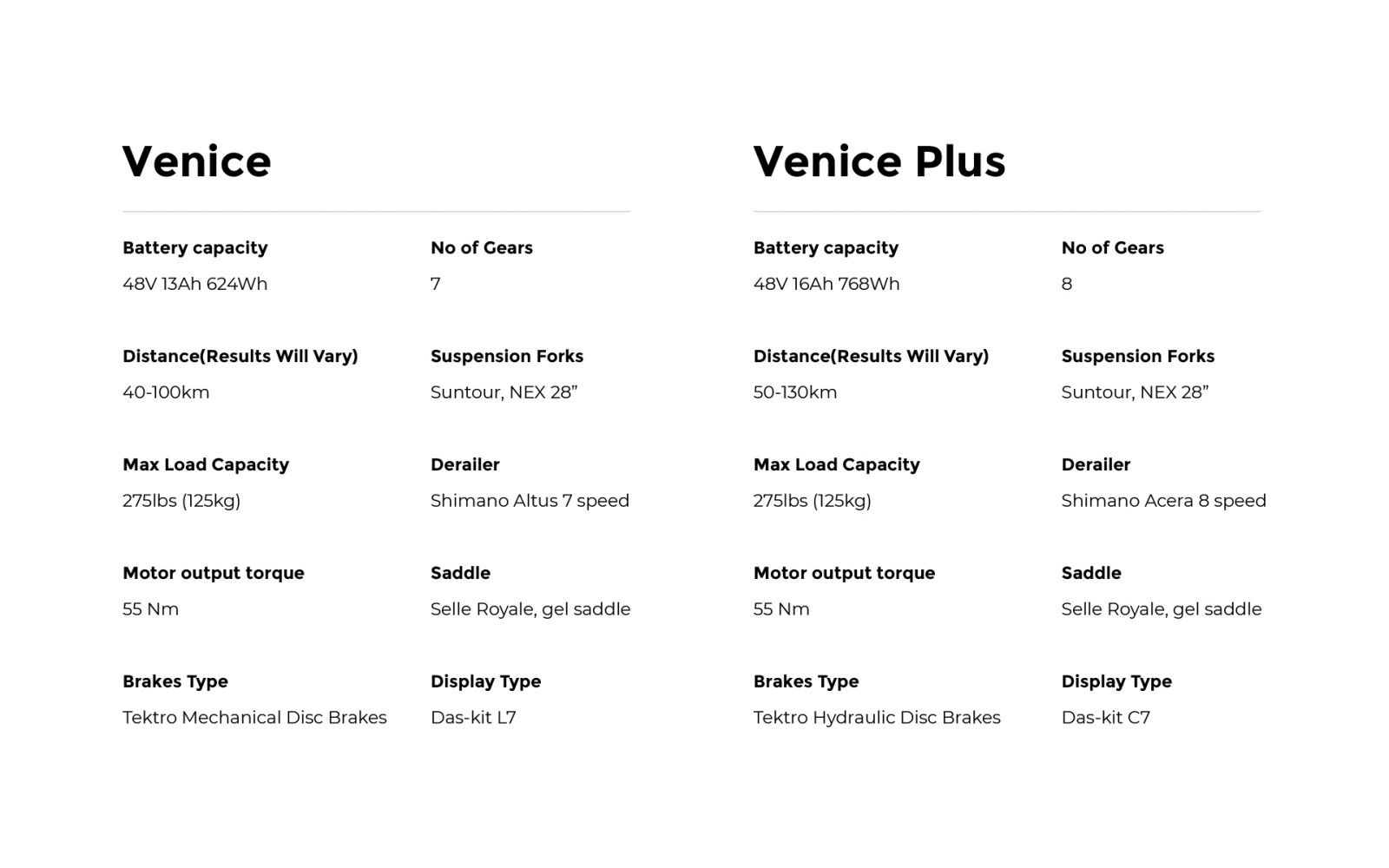Select Shimano Acera 8 speed text
This screenshot has width=1389, height=868.
[1163, 501]
